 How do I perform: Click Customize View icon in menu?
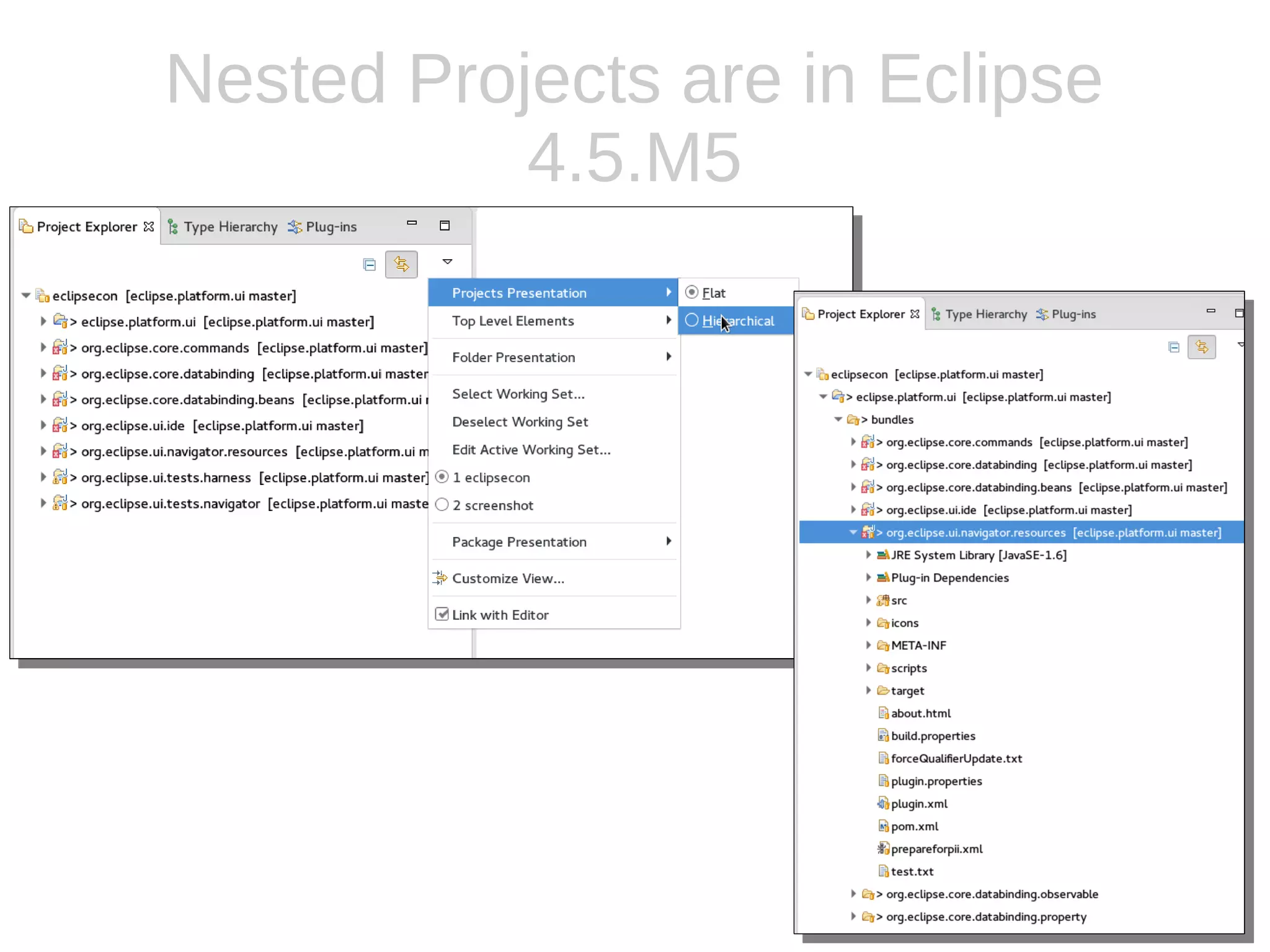[x=440, y=578]
